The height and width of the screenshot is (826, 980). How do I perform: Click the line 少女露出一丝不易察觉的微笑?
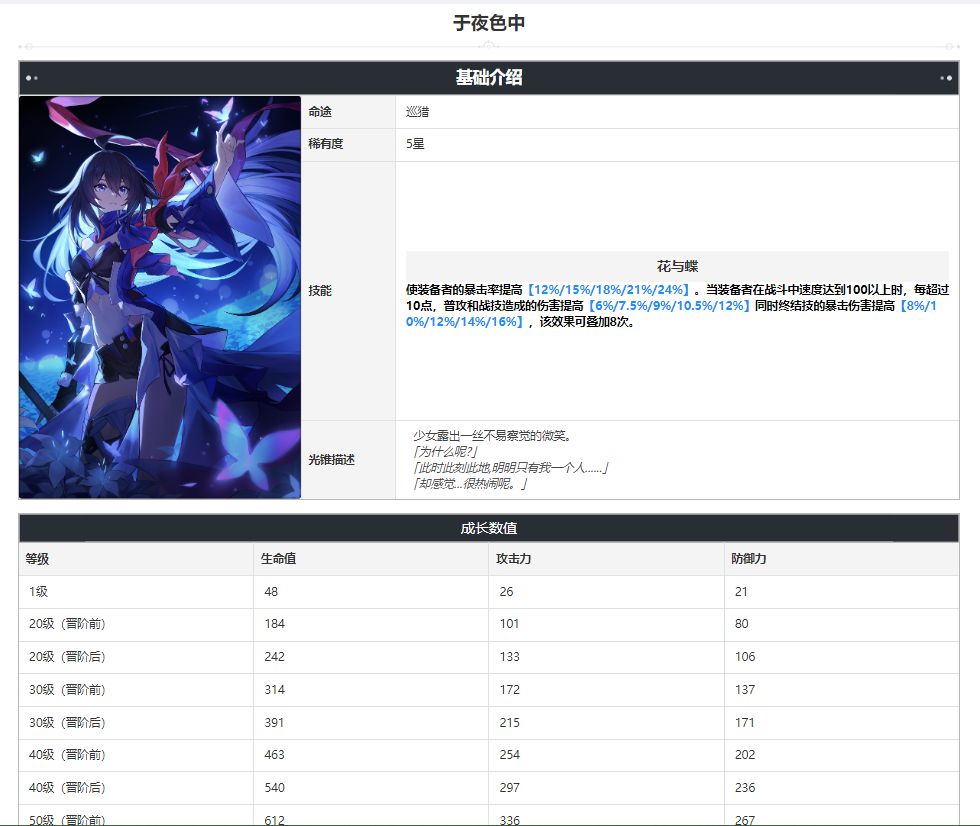pos(492,436)
